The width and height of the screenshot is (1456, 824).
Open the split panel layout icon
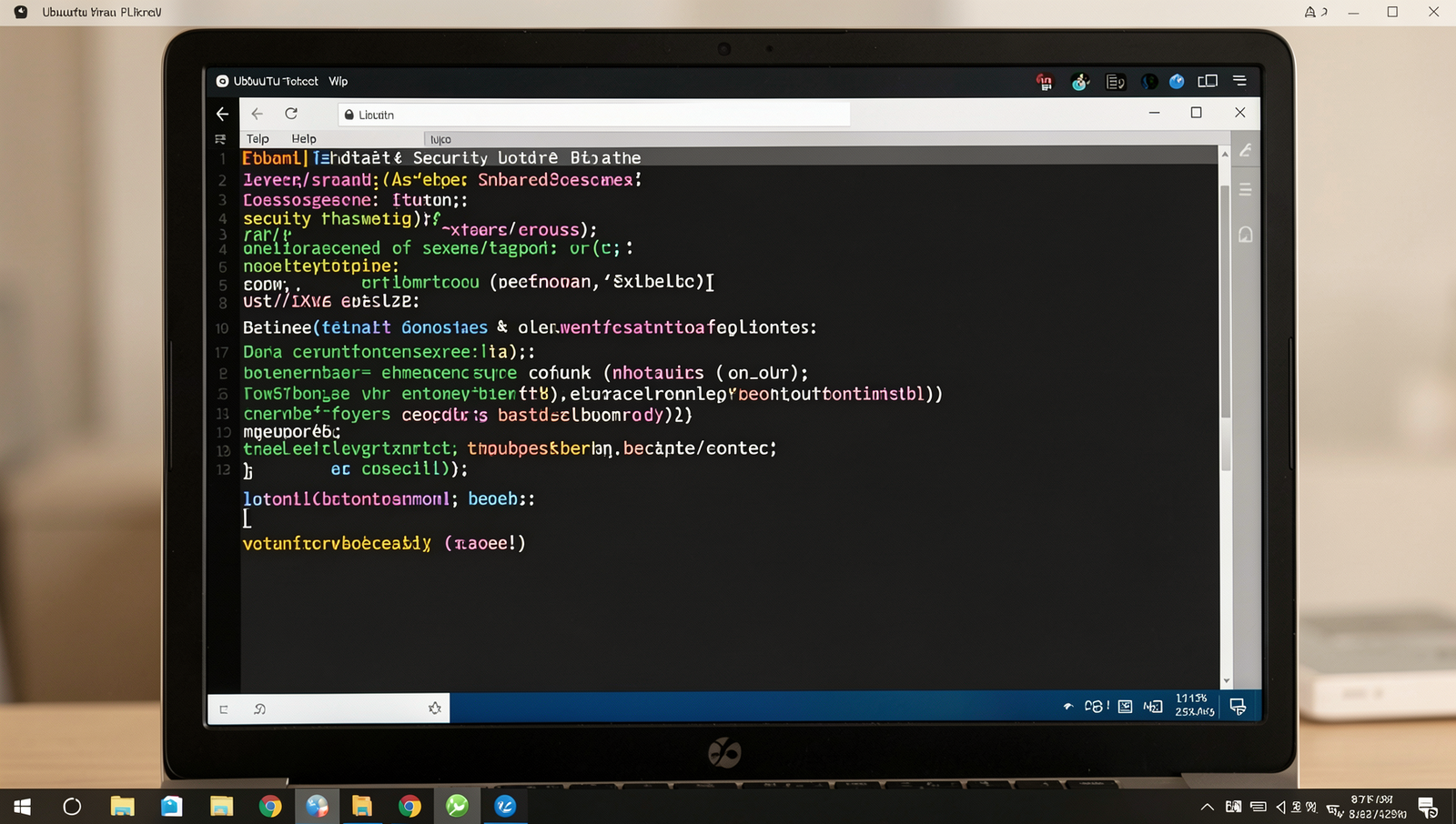click(x=1208, y=81)
